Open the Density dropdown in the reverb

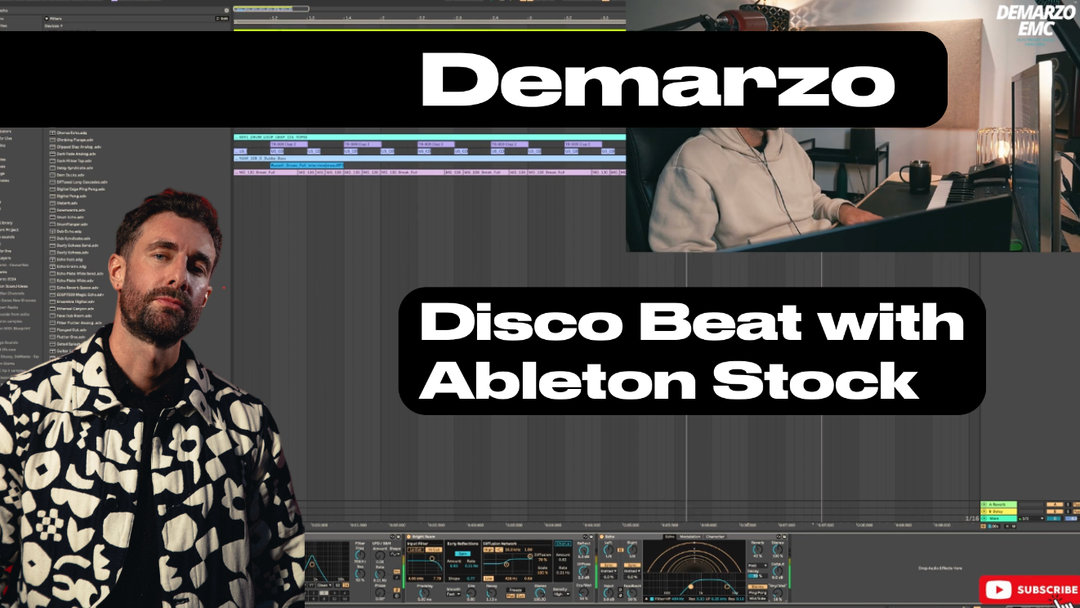(x=563, y=594)
